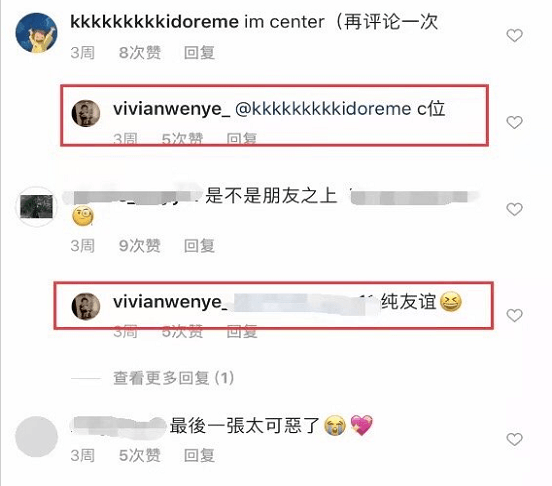View the '8次赞' likes list
552x486 pixels.
[x=140, y=53]
